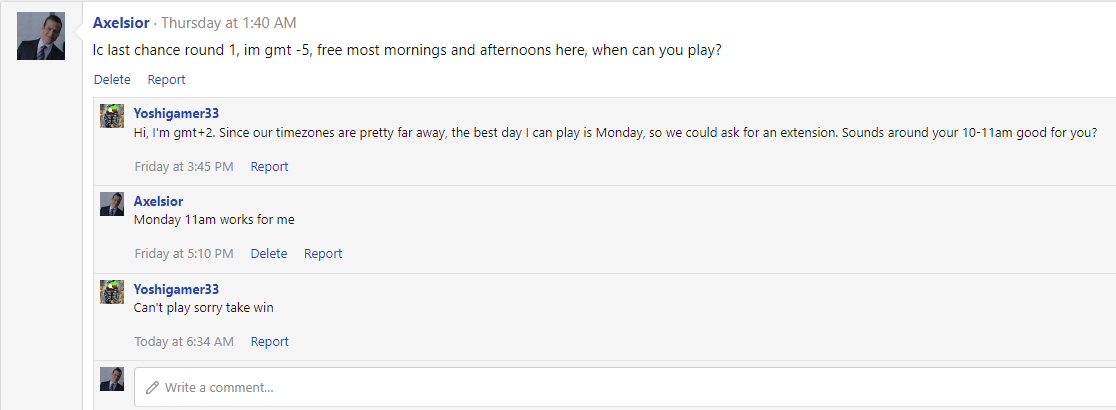
Task: Click the 'Friday at 3:45 PM' timestamp
Action: click(x=184, y=166)
